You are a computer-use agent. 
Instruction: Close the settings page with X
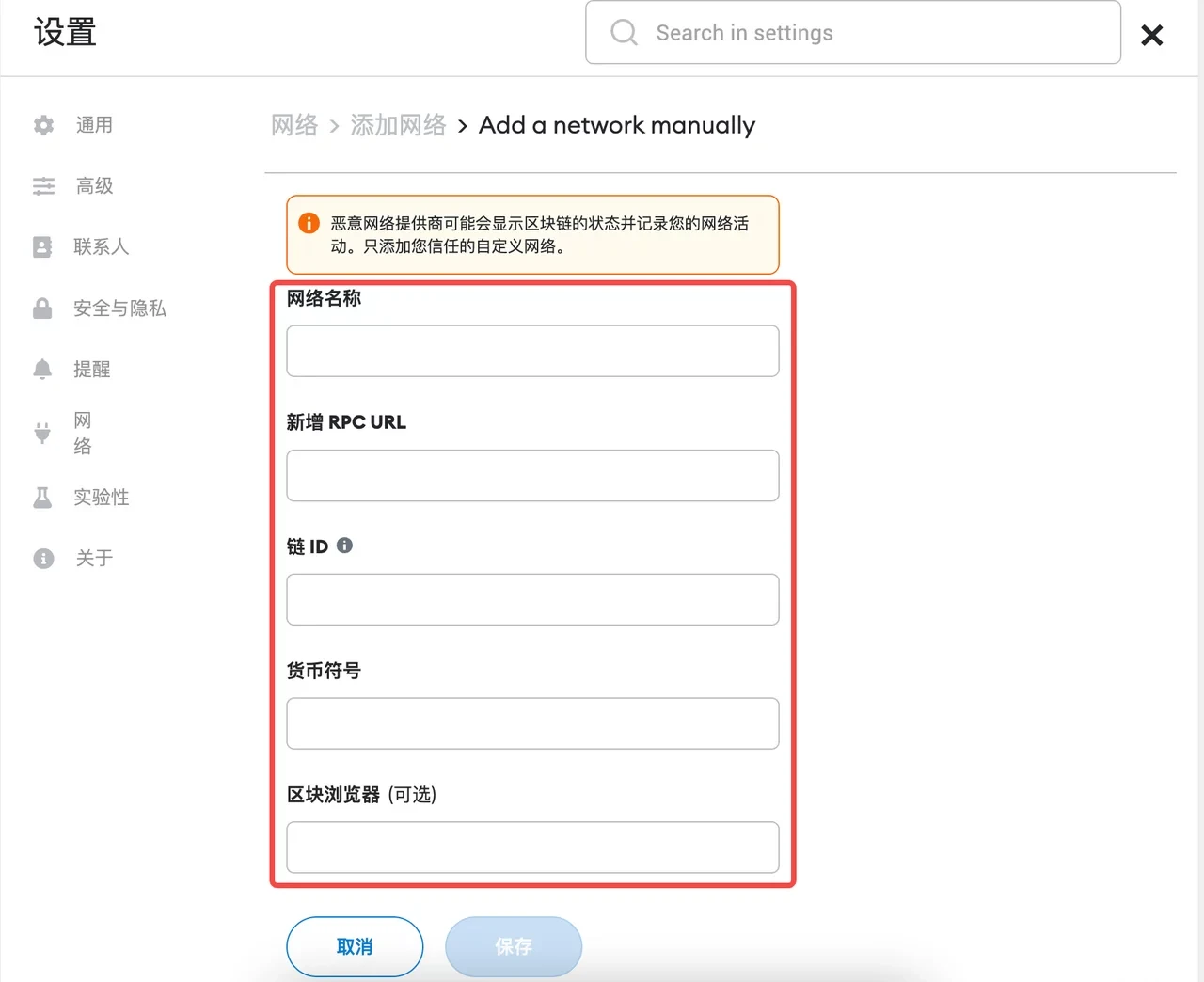pyautogui.click(x=1151, y=36)
